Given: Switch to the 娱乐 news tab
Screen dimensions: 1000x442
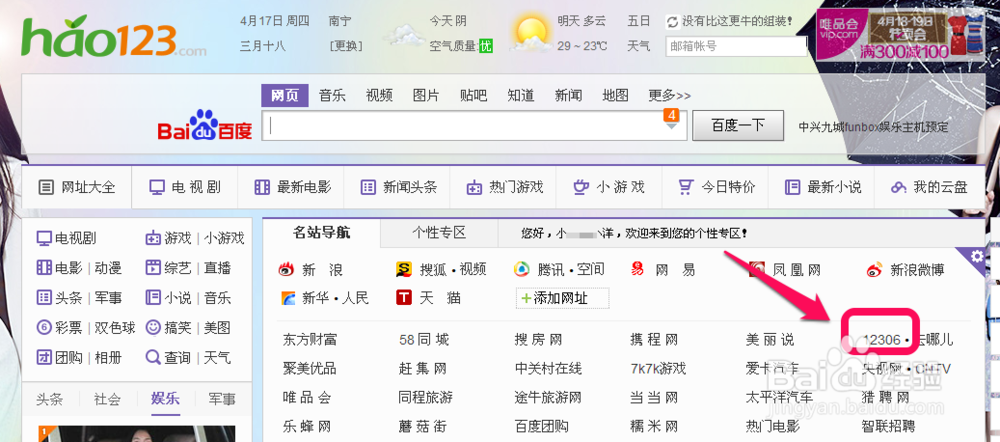Looking at the screenshot, I should click(x=165, y=399).
